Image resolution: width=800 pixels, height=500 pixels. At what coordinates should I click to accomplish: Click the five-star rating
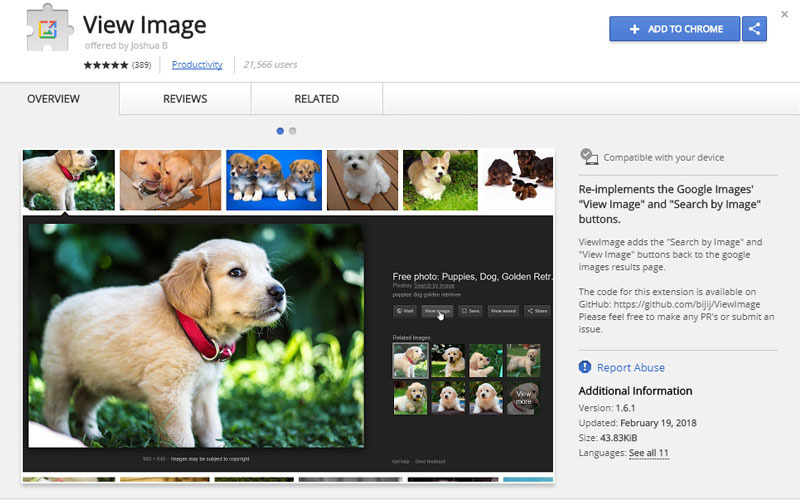click(106, 65)
